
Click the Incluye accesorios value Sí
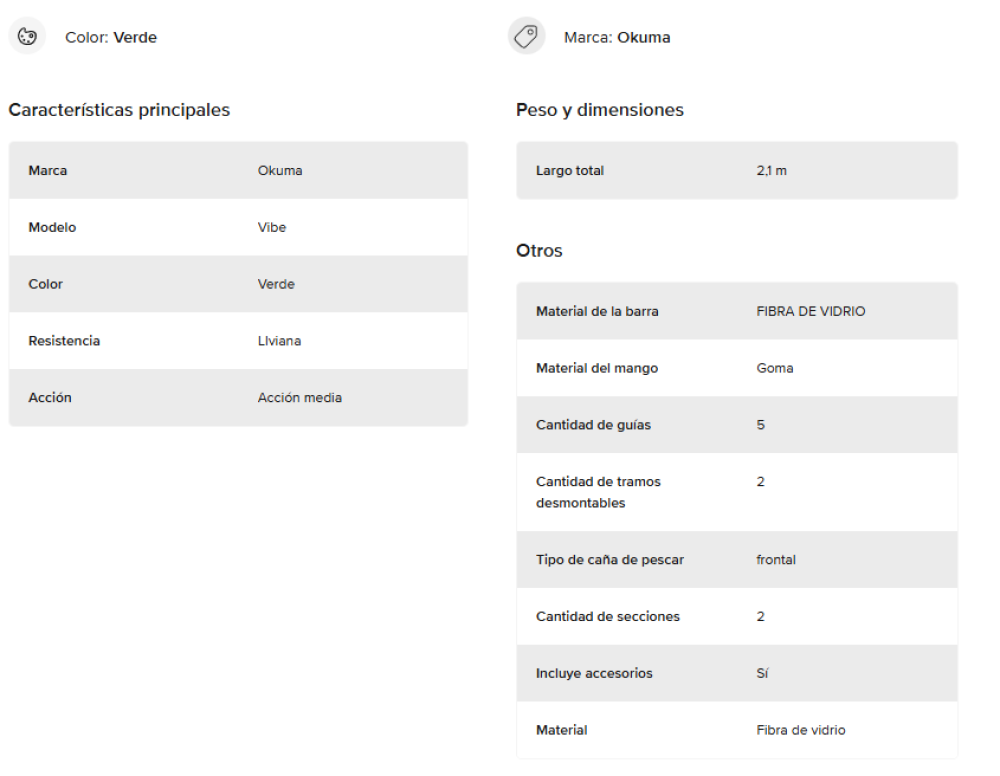pyautogui.click(x=762, y=674)
